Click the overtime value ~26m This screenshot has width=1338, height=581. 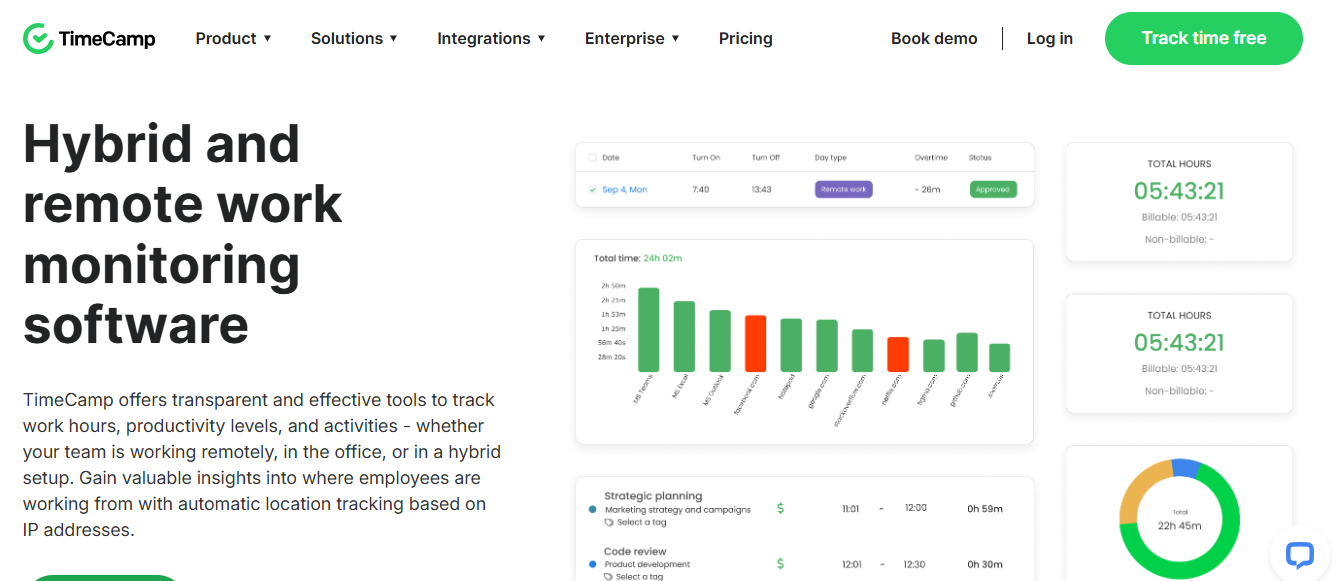pyautogui.click(x=927, y=189)
